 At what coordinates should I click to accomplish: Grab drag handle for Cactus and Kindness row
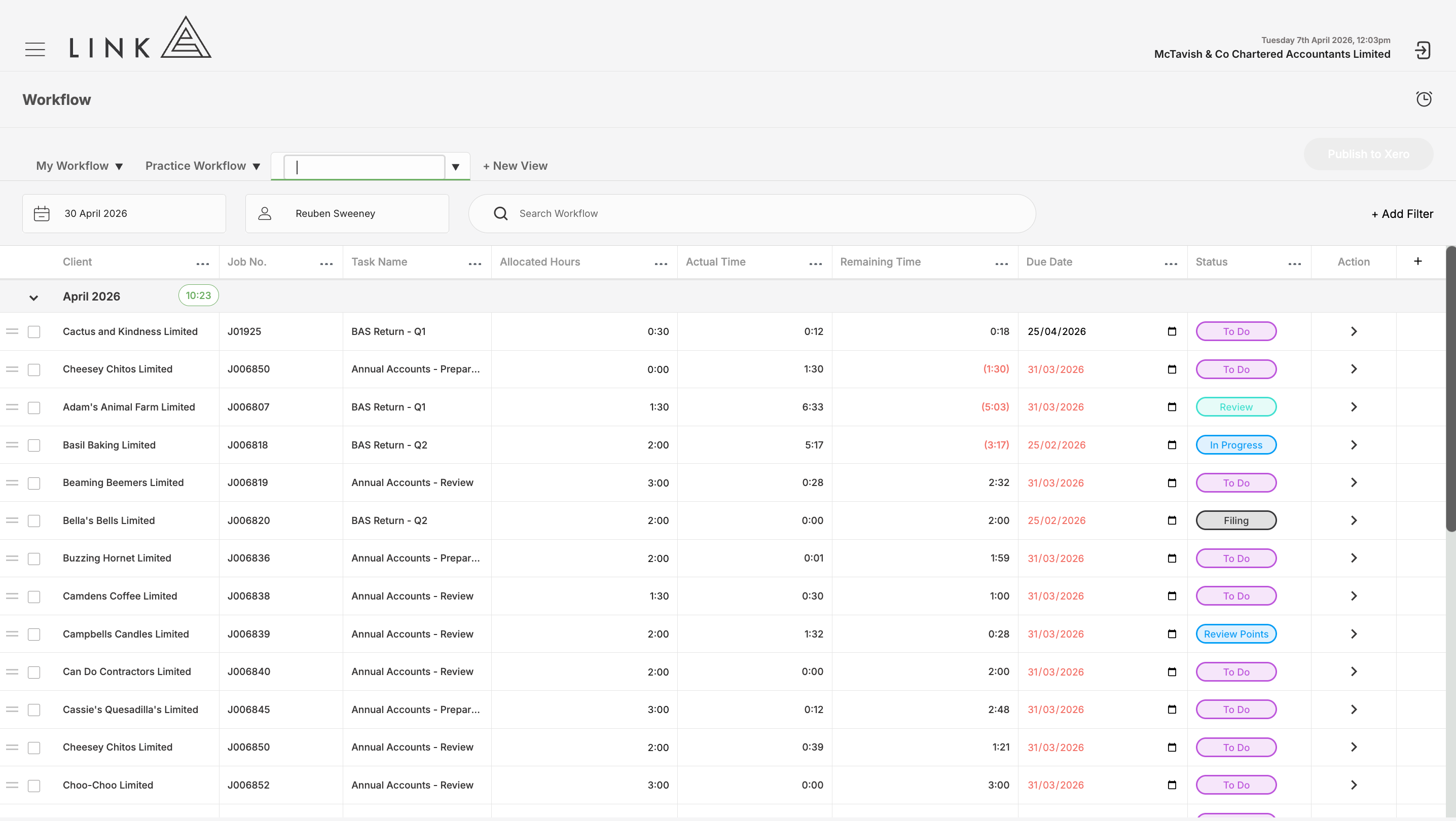[x=13, y=331]
